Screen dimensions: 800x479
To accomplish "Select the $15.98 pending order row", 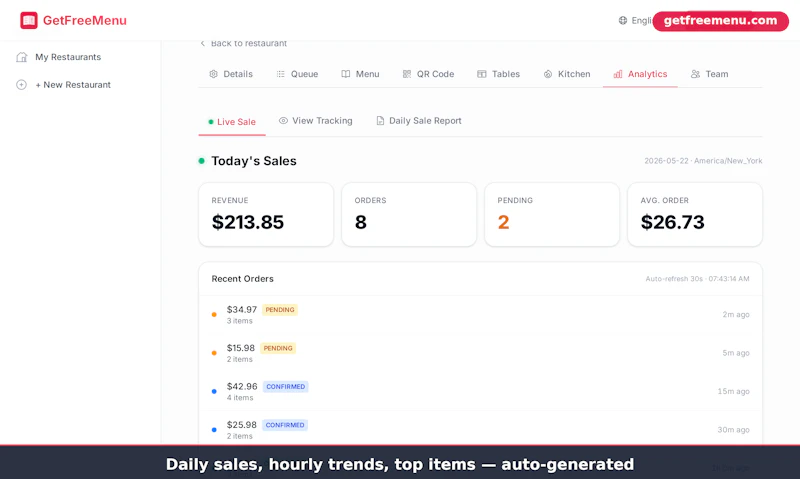I will [481, 353].
